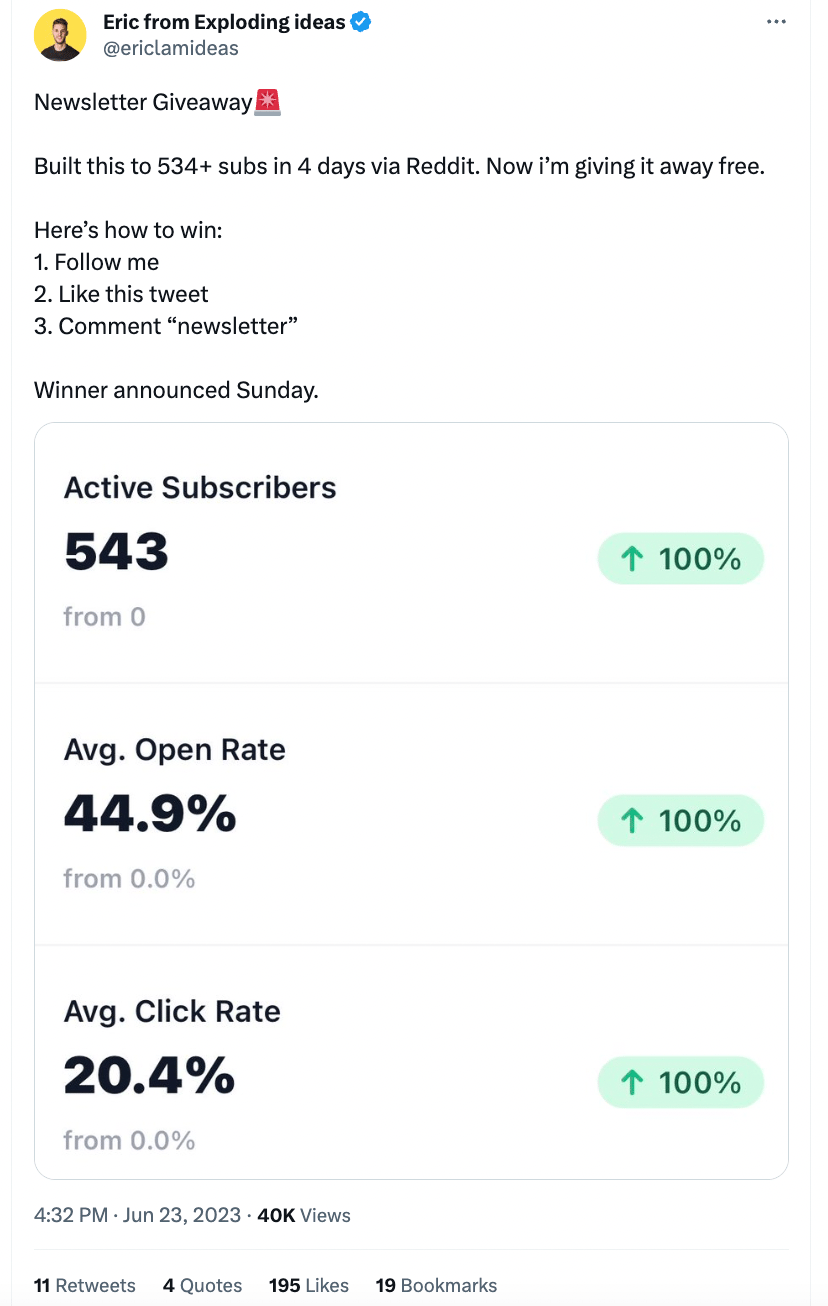Click the Active Subscribers 100% increase badge
This screenshot has width=828, height=1306.
point(680,559)
